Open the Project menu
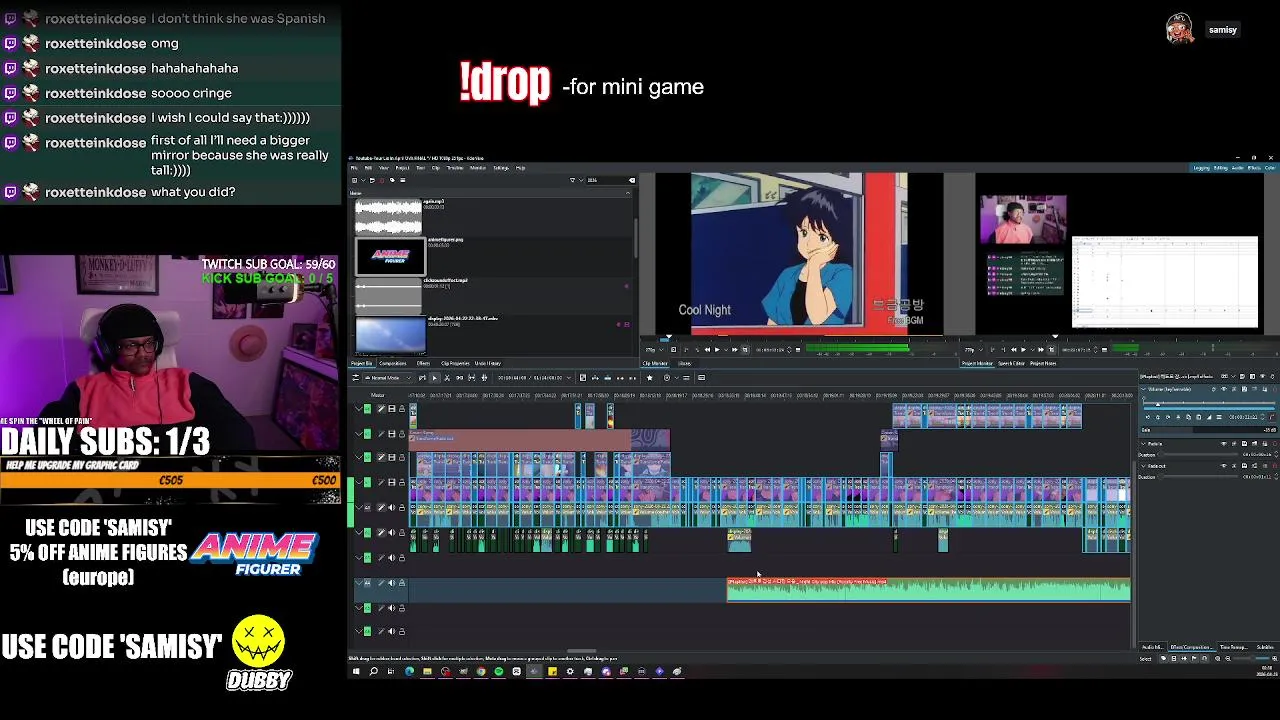1280x720 pixels. [x=402, y=168]
